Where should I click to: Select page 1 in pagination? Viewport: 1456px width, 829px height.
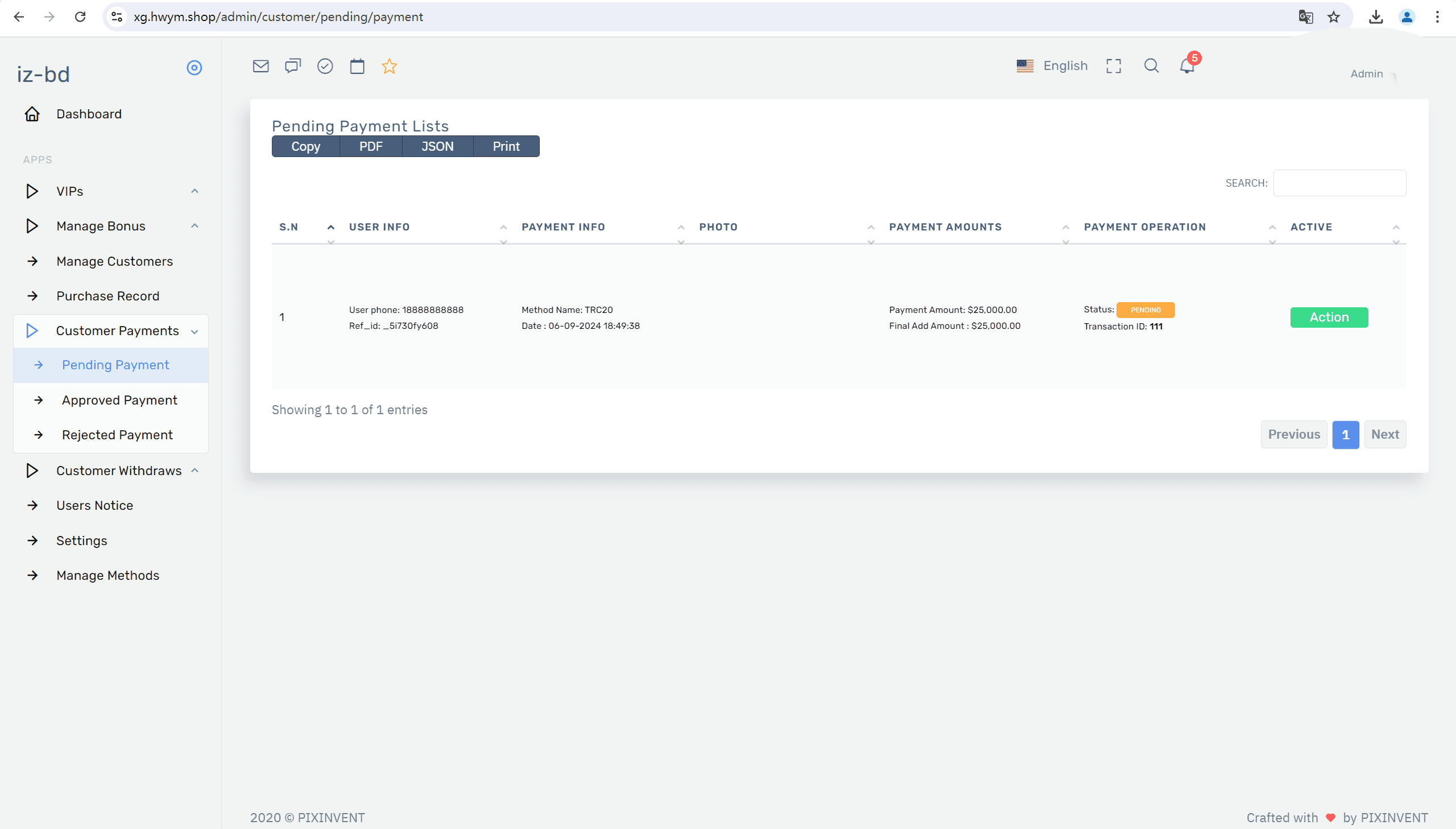click(1346, 435)
